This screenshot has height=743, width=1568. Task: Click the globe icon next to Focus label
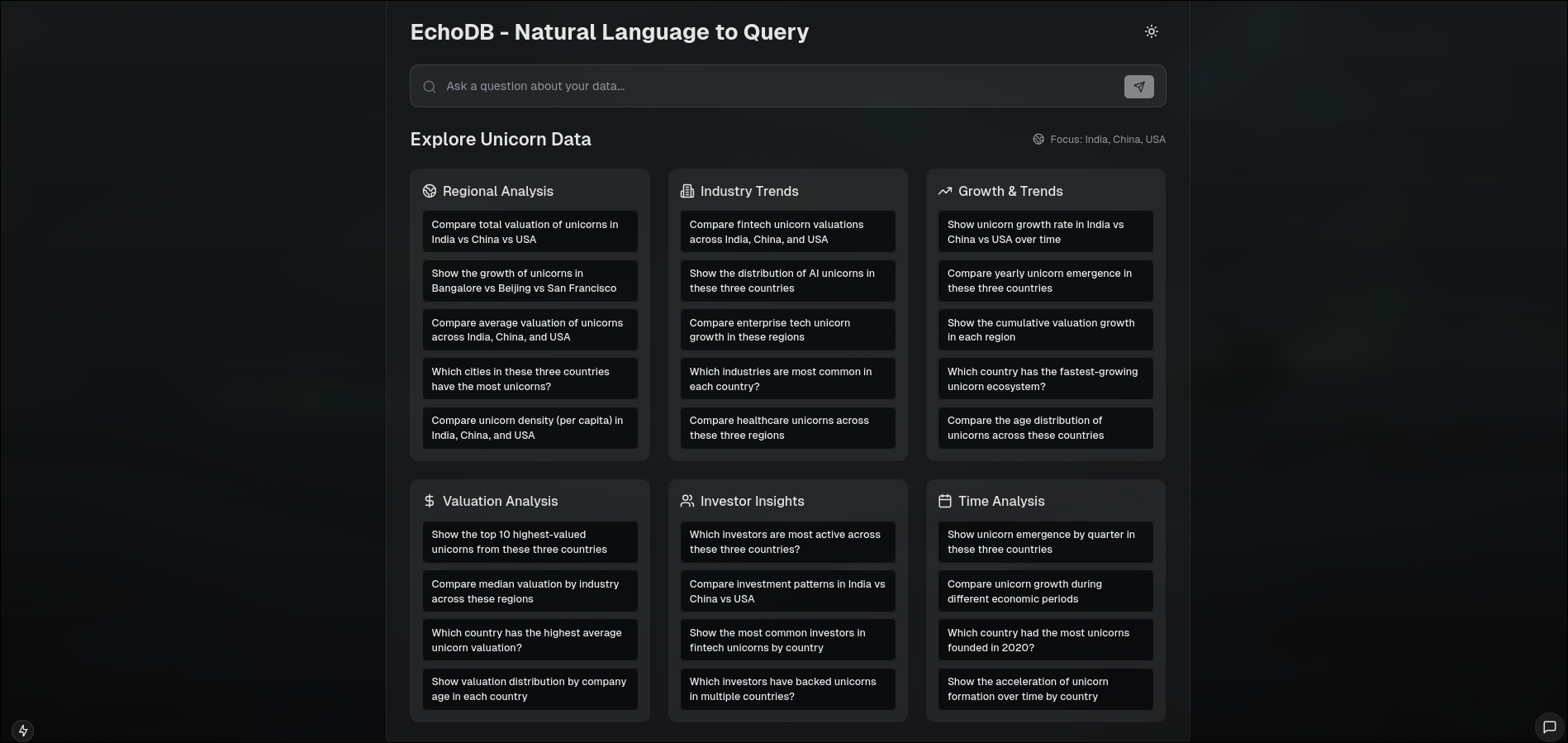click(x=1038, y=140)
